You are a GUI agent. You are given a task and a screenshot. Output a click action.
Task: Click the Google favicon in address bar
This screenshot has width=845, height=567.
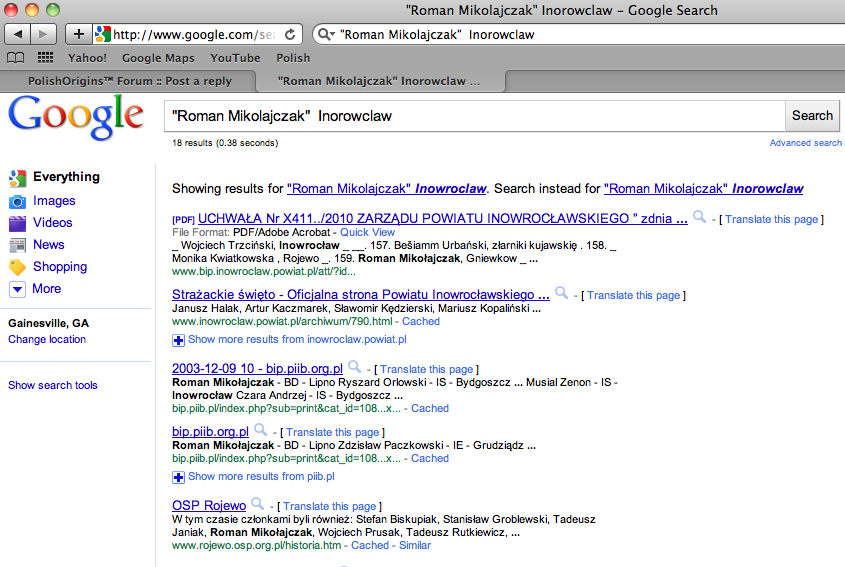[102, 34]
